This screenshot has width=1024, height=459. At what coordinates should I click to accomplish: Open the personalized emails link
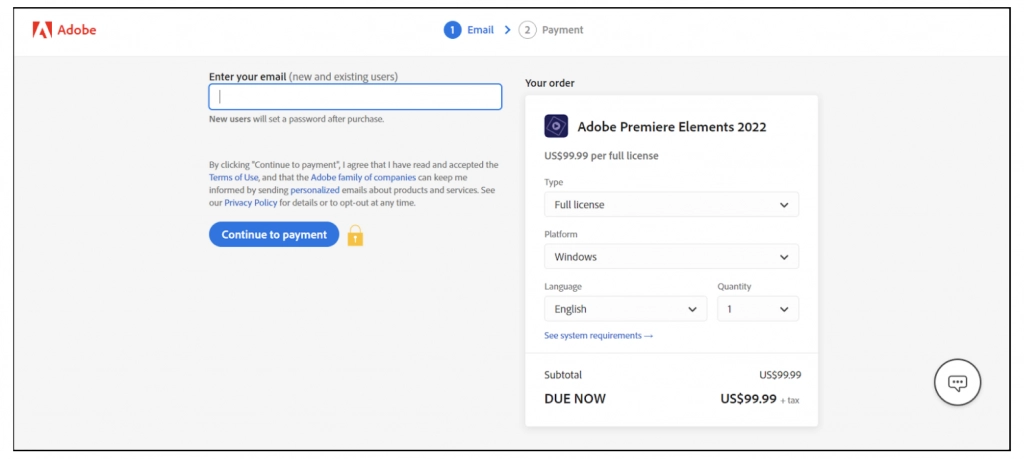315,190
